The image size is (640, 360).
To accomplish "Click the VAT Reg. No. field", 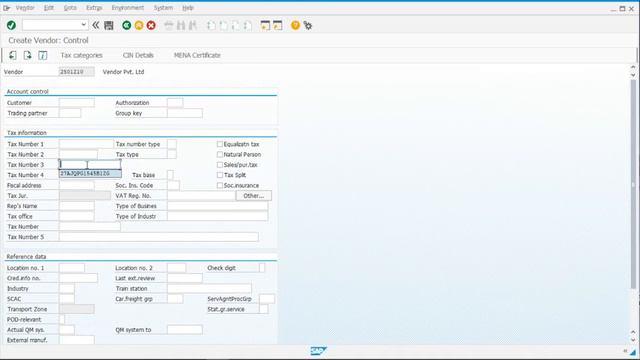I will pyautogui.click(x=201, y=196).
